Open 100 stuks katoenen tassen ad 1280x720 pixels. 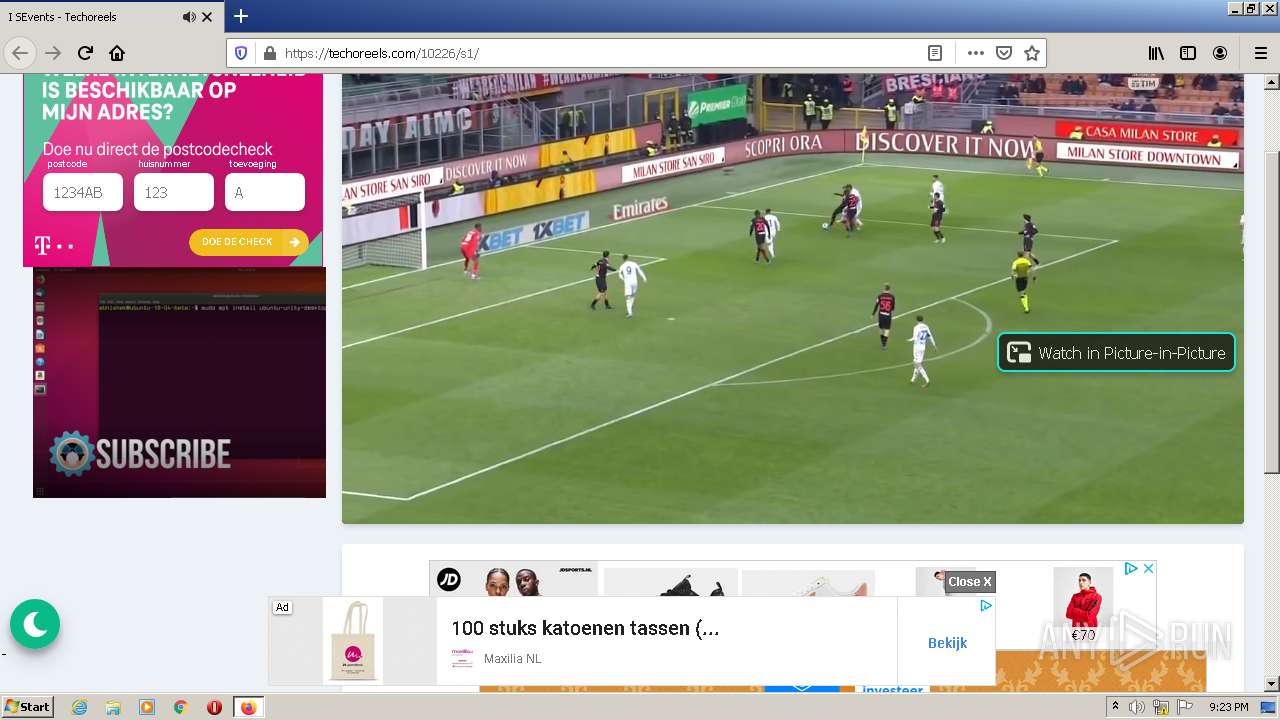[585, 628]
